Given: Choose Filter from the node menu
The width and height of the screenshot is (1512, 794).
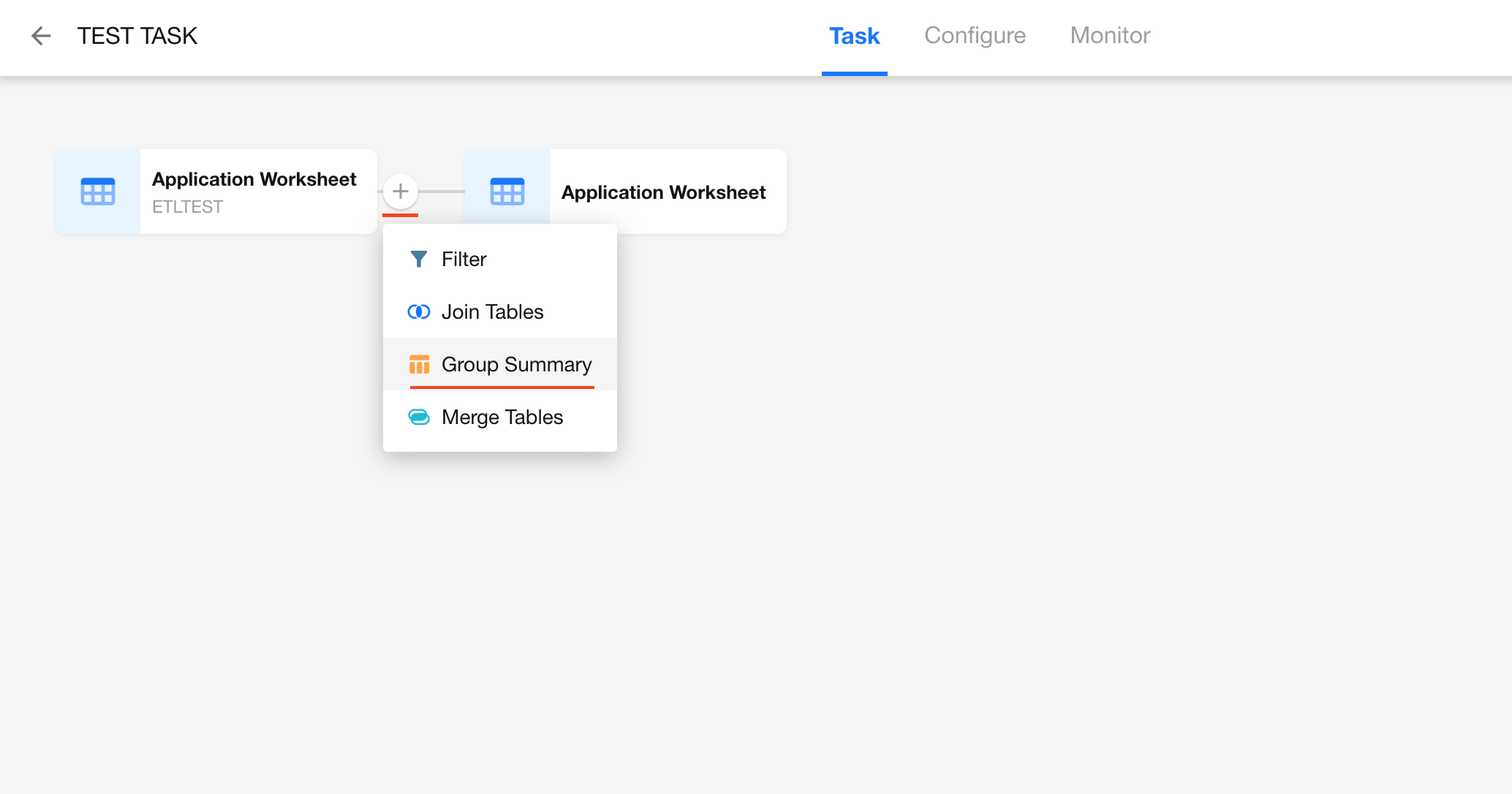Looking at the screenshot, I should pyautogui.click(x=464, y=260).
